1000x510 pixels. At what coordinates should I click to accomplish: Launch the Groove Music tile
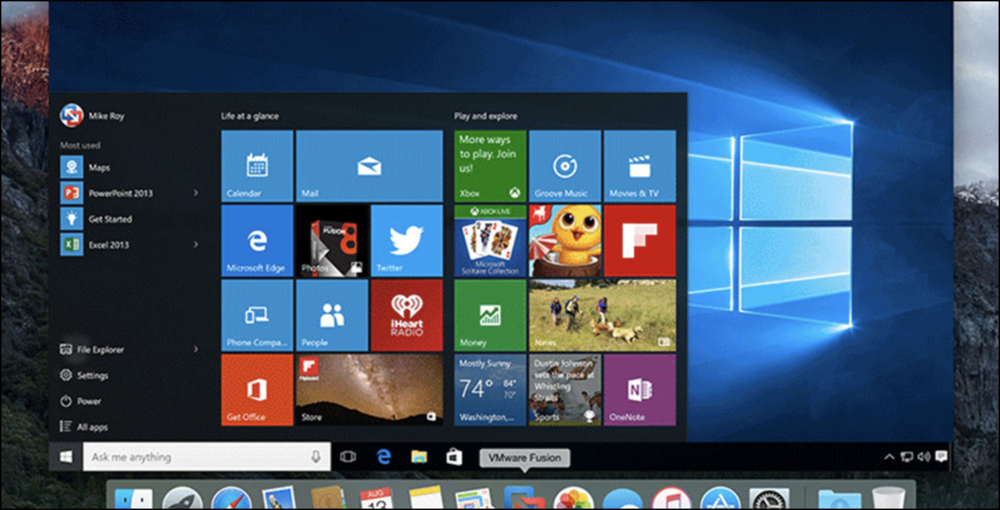(564, 166)
